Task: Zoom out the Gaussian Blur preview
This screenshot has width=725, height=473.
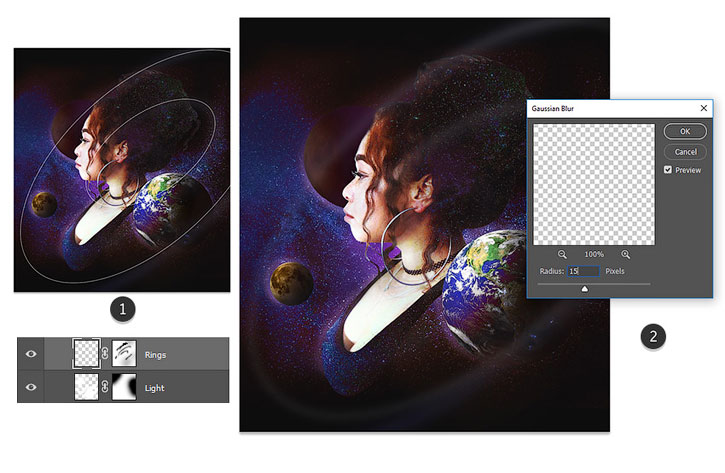Action: pos(562,254)
